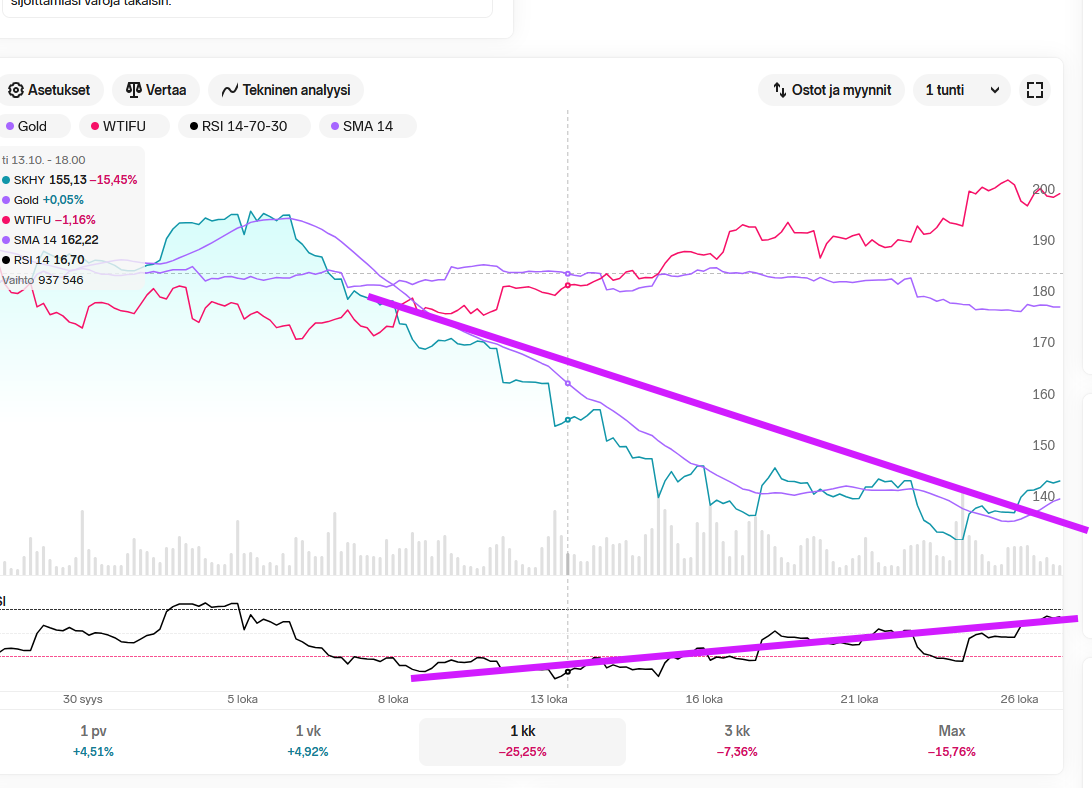1092x788 pixels.
Task: Click the Ostot ja myynnit arrows icon
Action: pyautogui.click(x=779, y=90)
